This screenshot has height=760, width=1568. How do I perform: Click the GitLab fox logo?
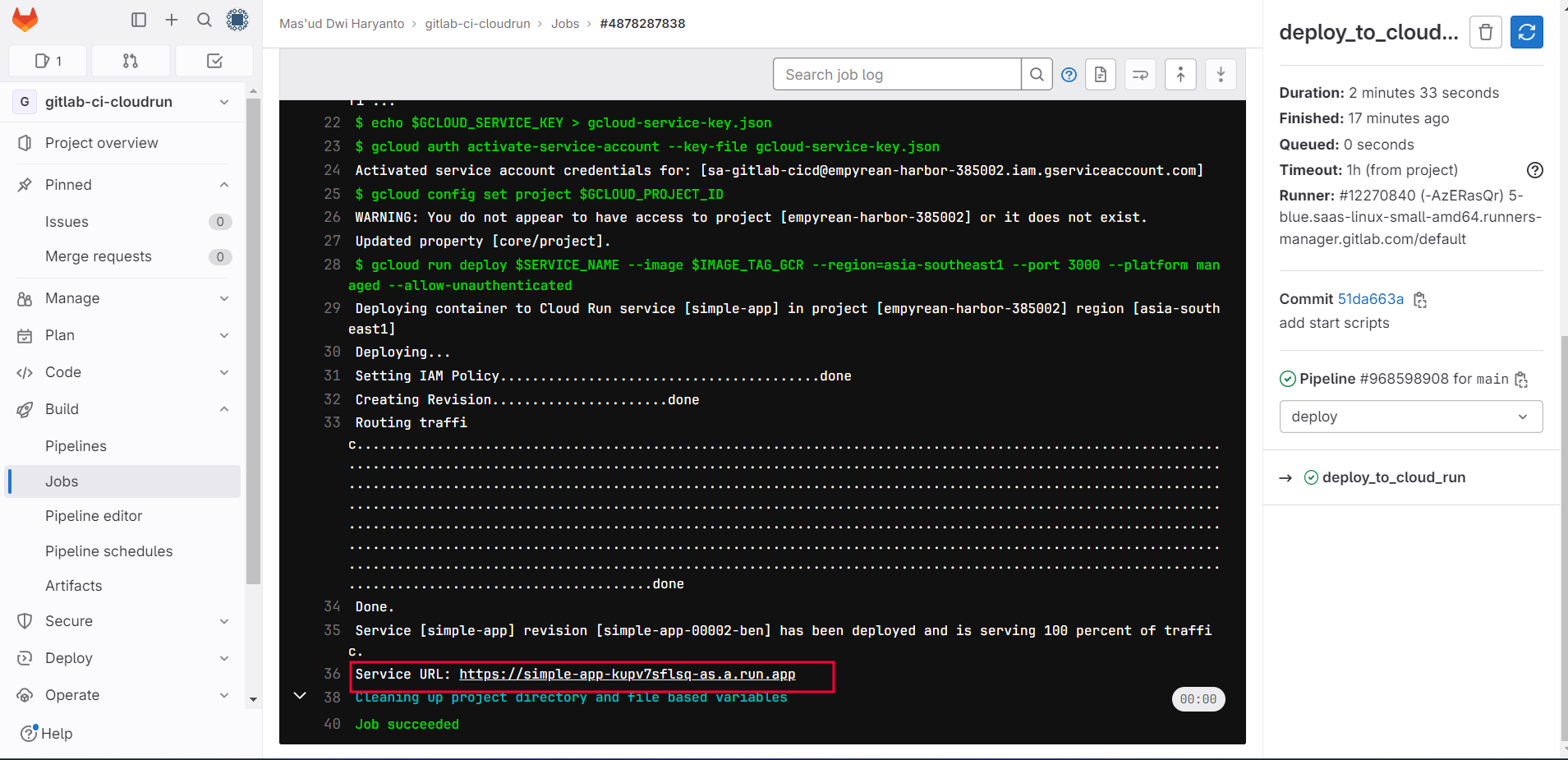(x=25, y=20)
